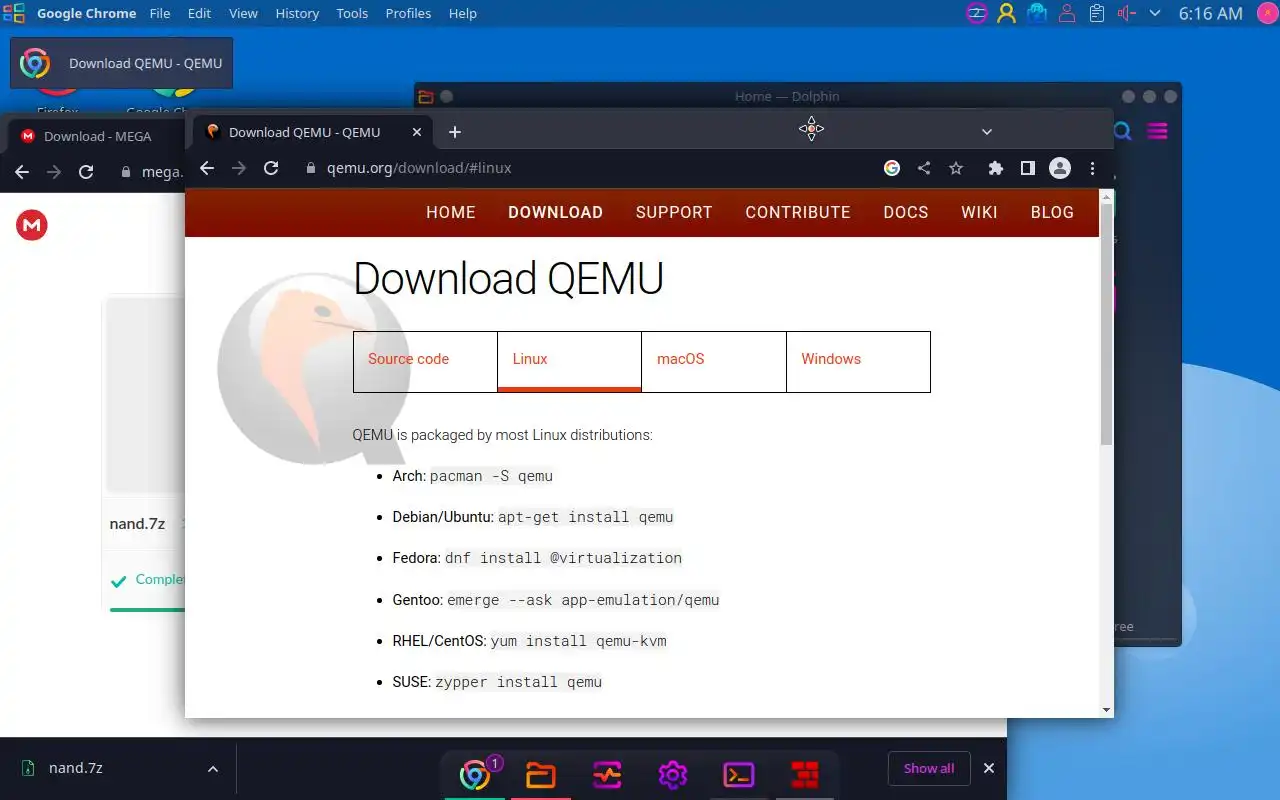Image resolution: width=1280 pixels, height=800 pixels.
Task: Open the CONTRIBUTE nav link
Action: coord(798,212)
